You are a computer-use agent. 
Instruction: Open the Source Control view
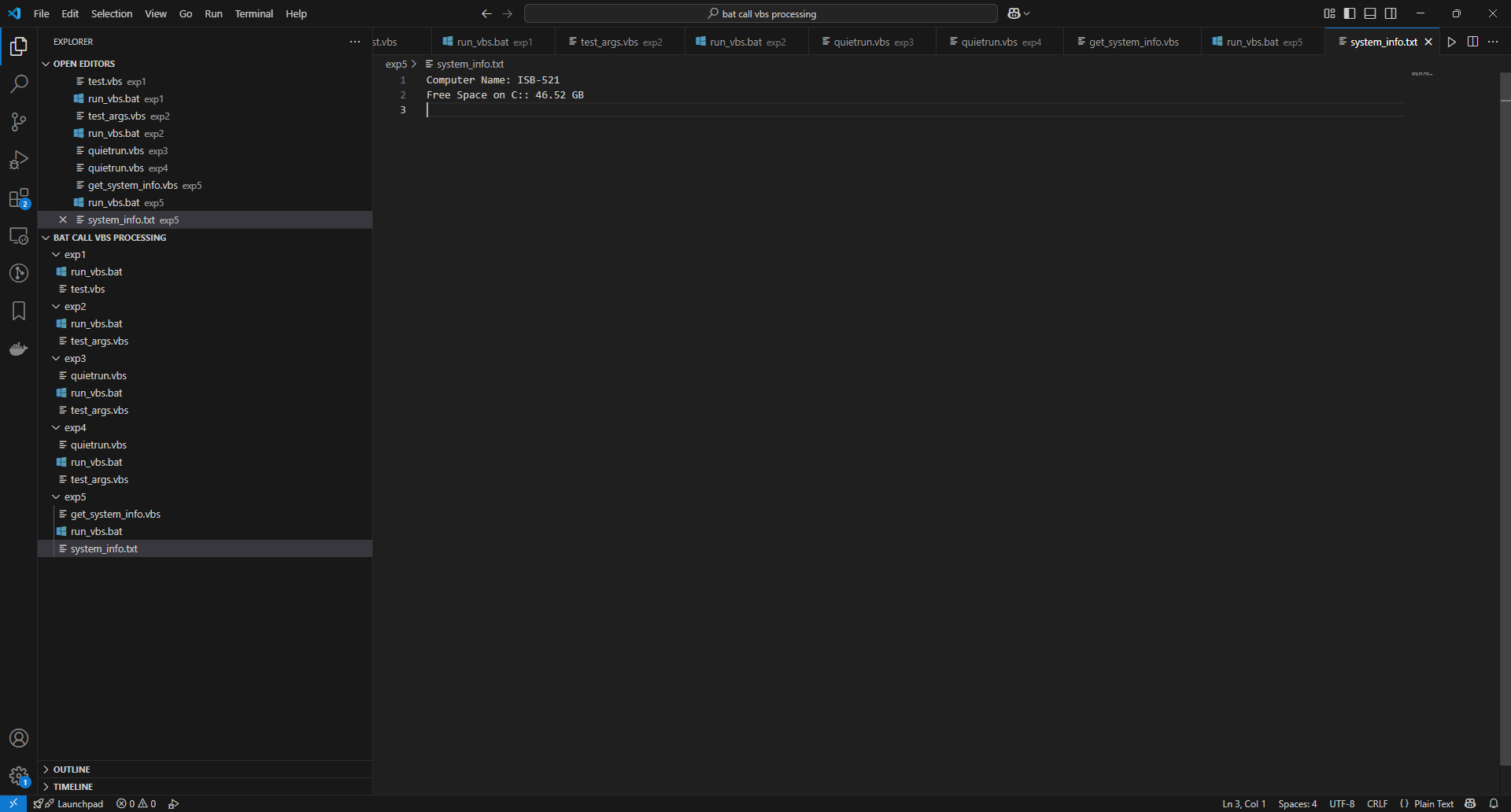pos(19,122)
